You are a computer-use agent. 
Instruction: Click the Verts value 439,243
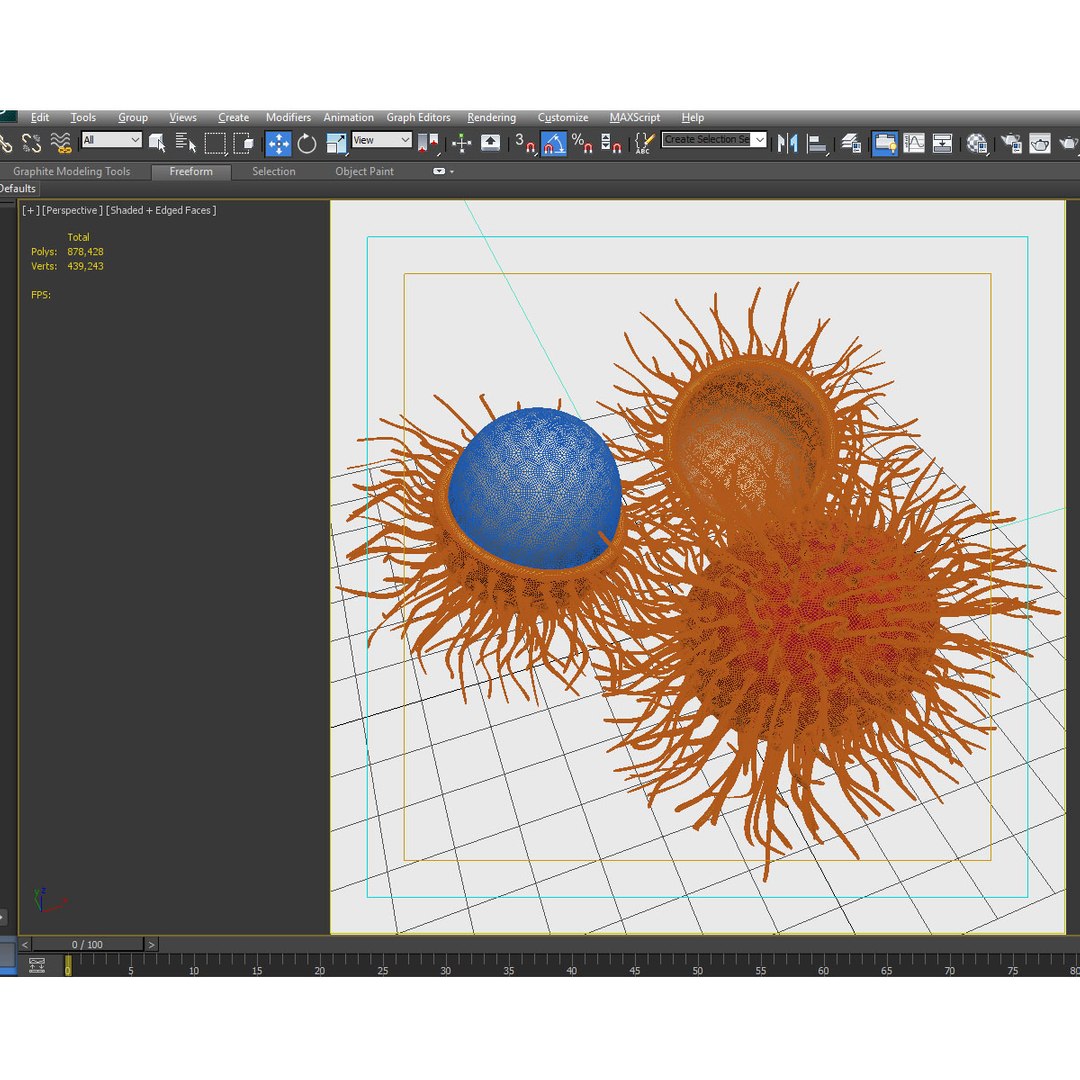pyautogui.click(x=85, y=267)
